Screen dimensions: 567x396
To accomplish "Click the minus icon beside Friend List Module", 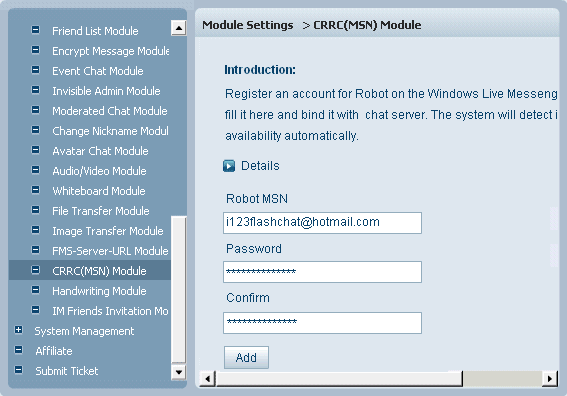I will coord(35,30).
